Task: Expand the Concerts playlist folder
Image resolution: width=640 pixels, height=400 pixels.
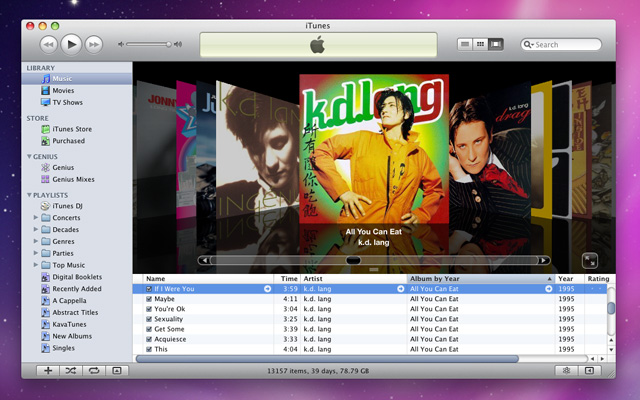Action: (36, 217)
